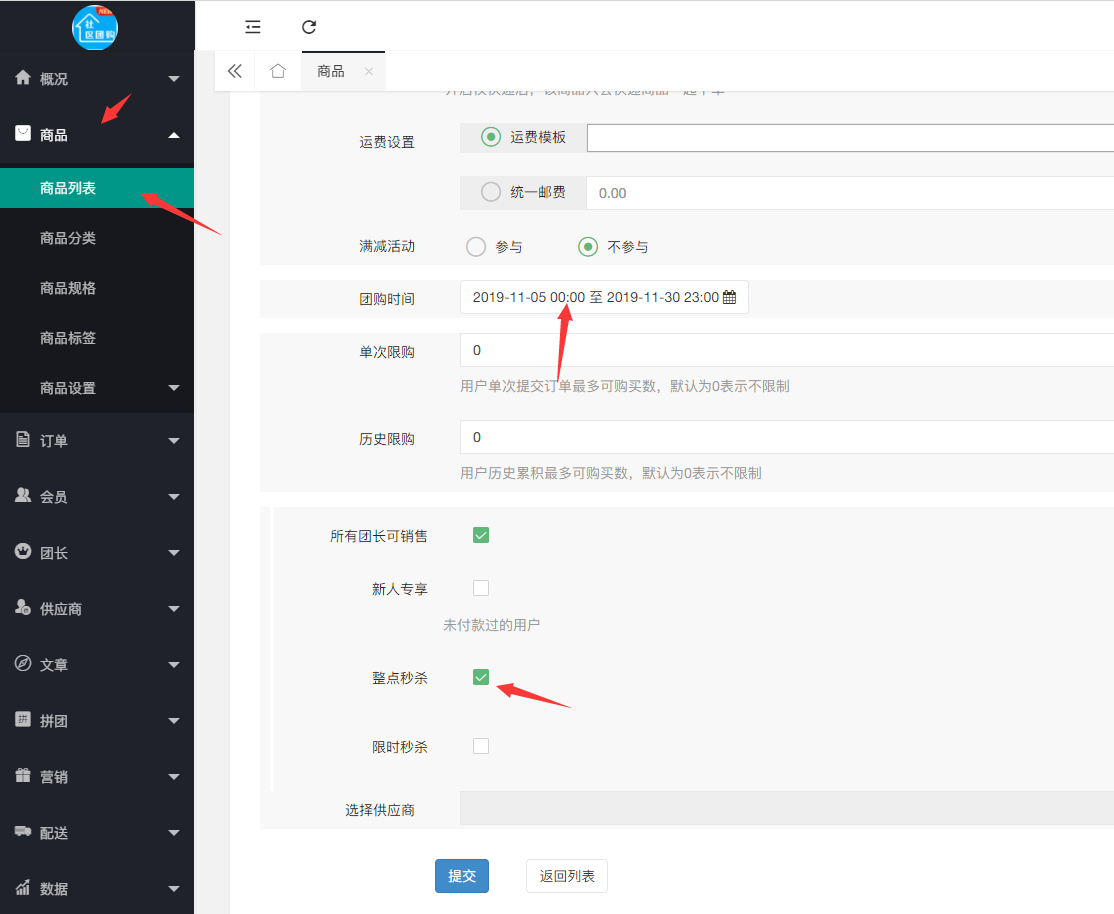This screenshot has width=1114, height=914.
Task: Click the sidebar collapse icon in top bar
Action: click(x=253, y=27)
